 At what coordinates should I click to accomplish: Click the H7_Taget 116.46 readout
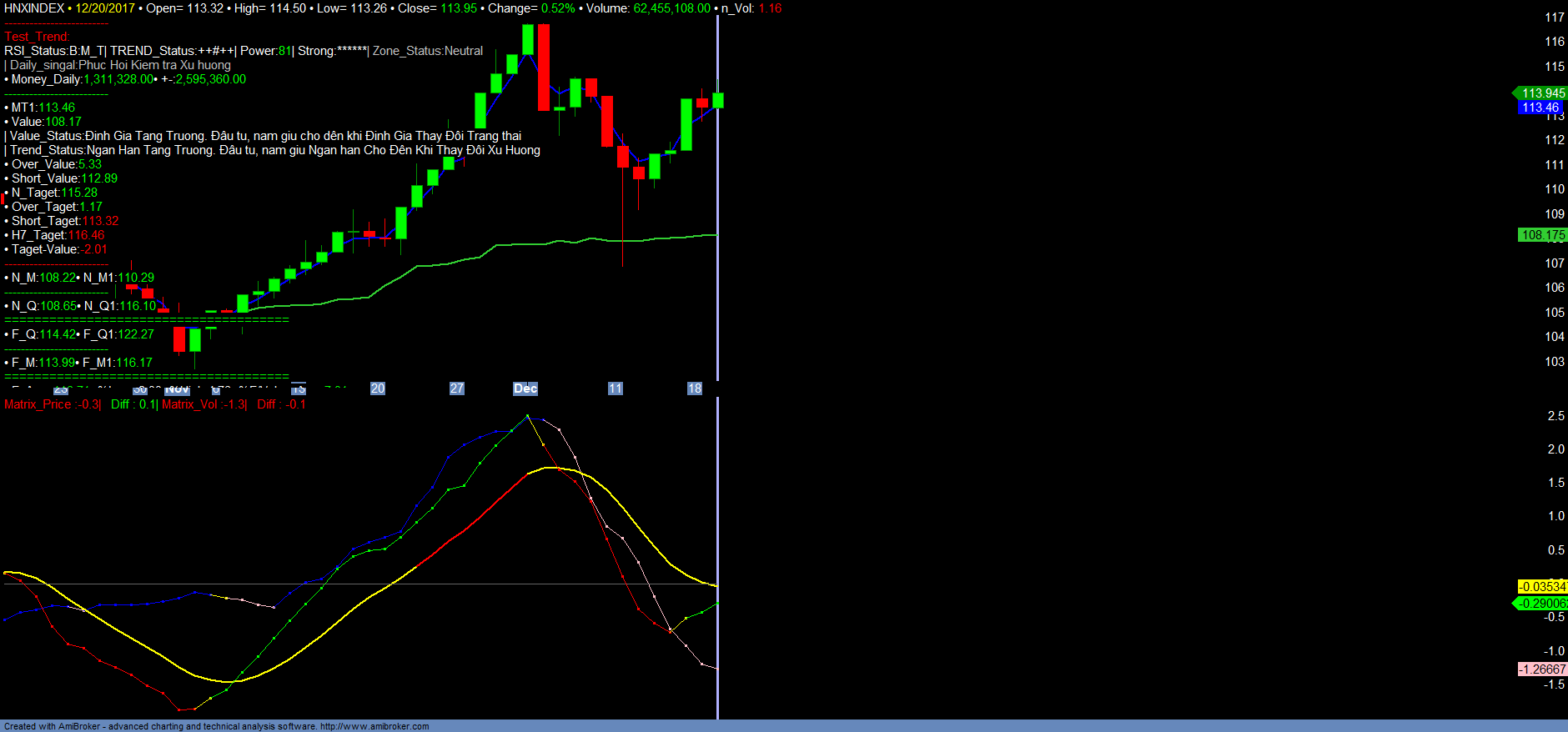[58, 235]
